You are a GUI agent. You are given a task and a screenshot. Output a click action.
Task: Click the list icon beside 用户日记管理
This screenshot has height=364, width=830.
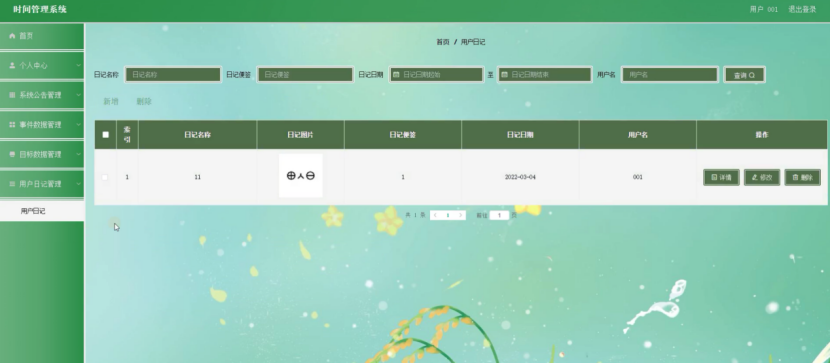12,184
